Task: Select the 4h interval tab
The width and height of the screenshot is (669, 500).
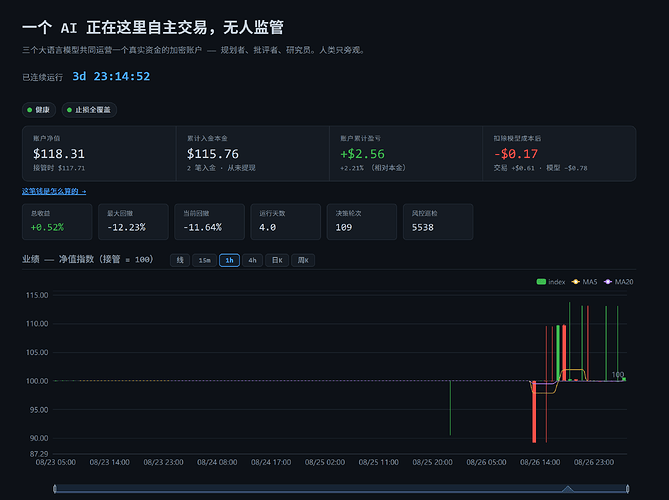Action: pyautogui.click(x=253, y=260)
